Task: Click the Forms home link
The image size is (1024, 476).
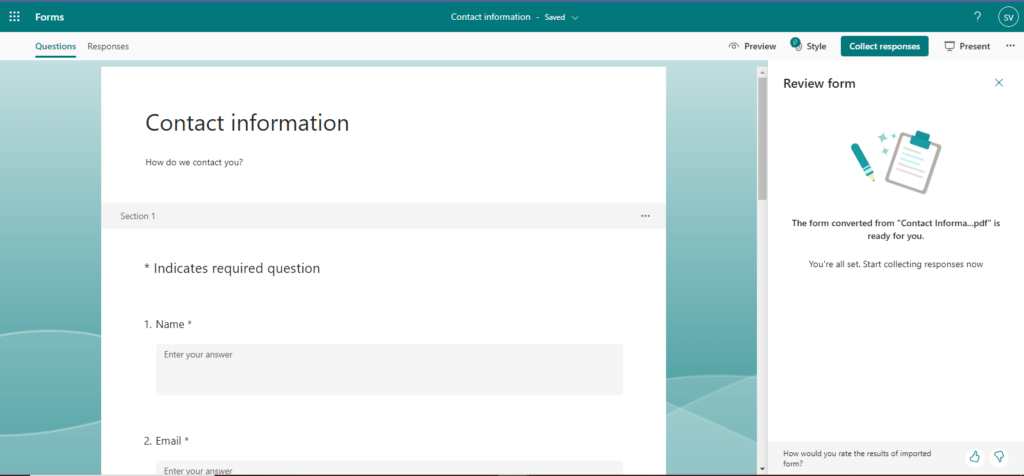Action: [49, 17]
